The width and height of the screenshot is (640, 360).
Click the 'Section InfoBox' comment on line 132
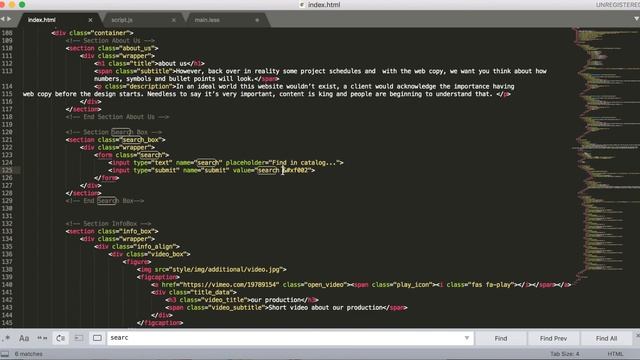110,224
